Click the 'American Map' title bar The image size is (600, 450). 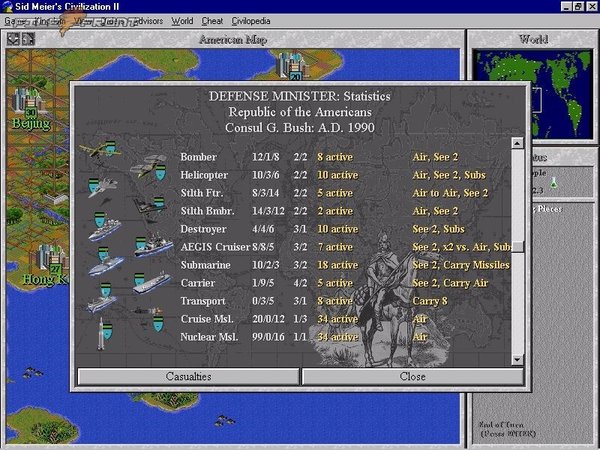(233, 39)
